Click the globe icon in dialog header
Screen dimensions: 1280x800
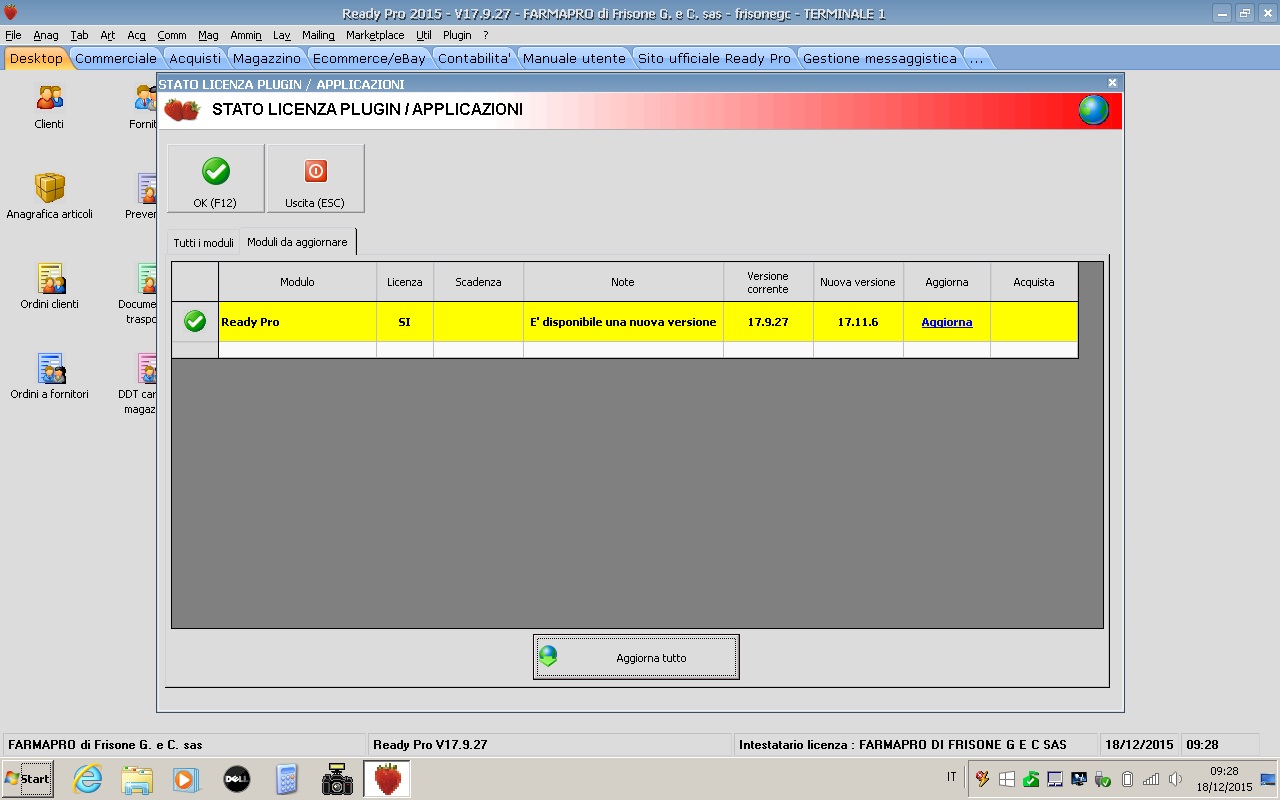1094,110
